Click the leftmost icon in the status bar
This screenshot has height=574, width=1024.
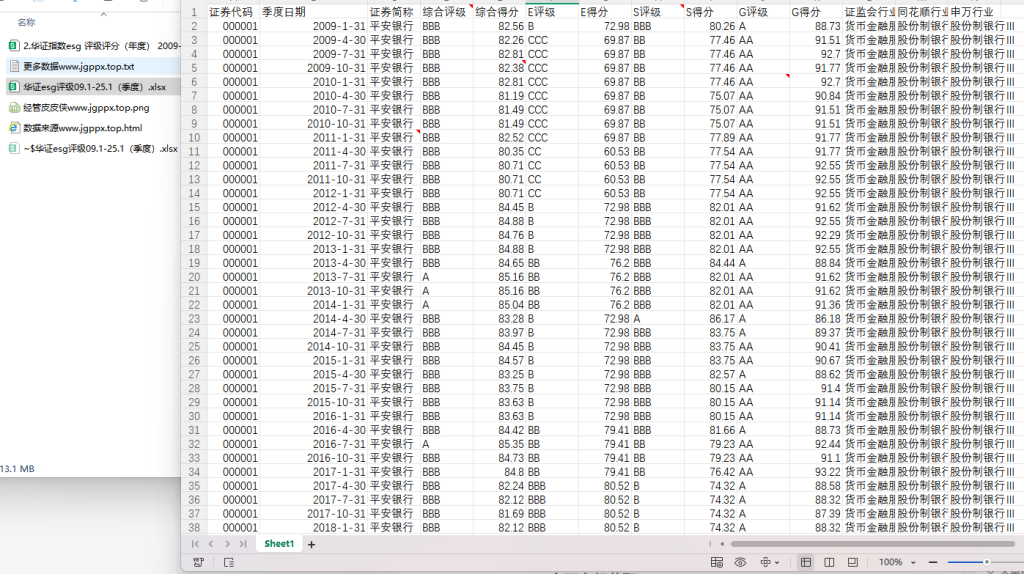click(x=199, y=562)
